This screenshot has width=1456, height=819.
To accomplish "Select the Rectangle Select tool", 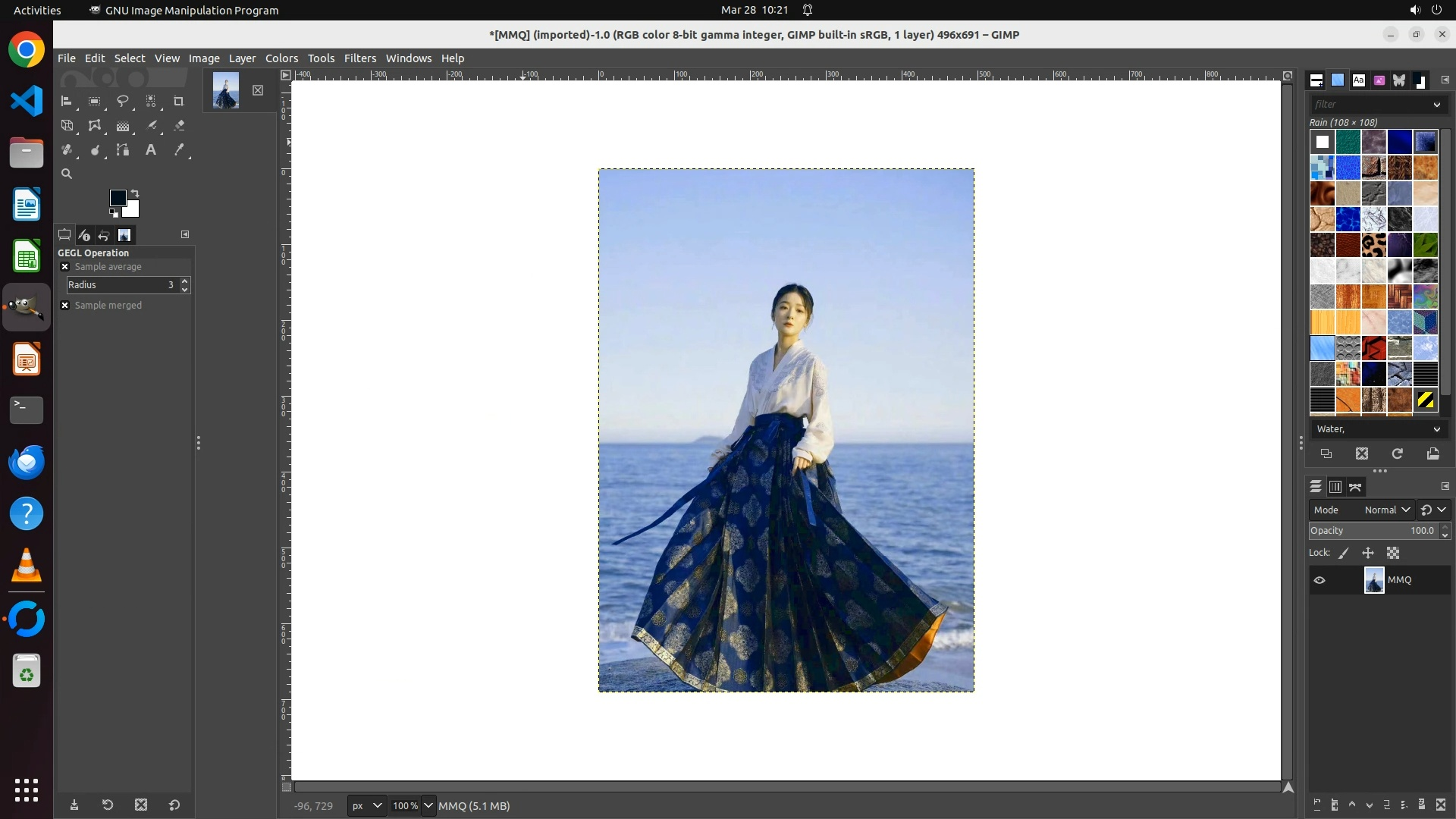I will point(95,101).
